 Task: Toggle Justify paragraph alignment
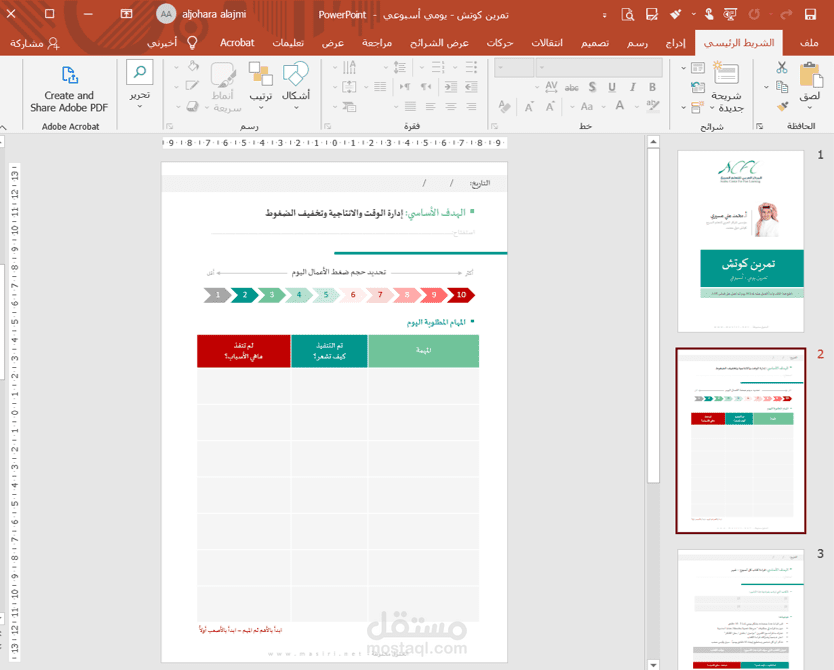pos(410,107)
